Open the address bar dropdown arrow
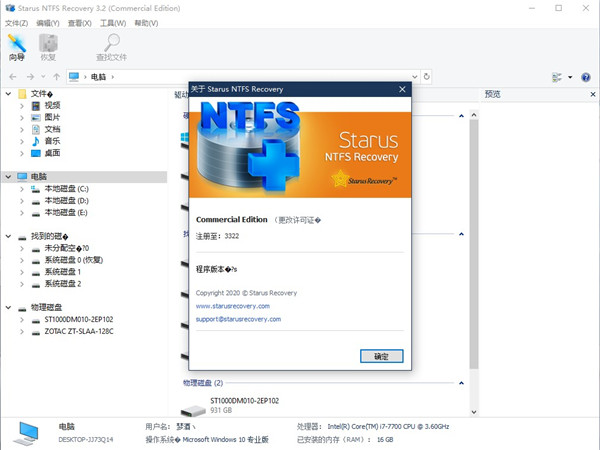The image size is (600, 450). point(414,77)
